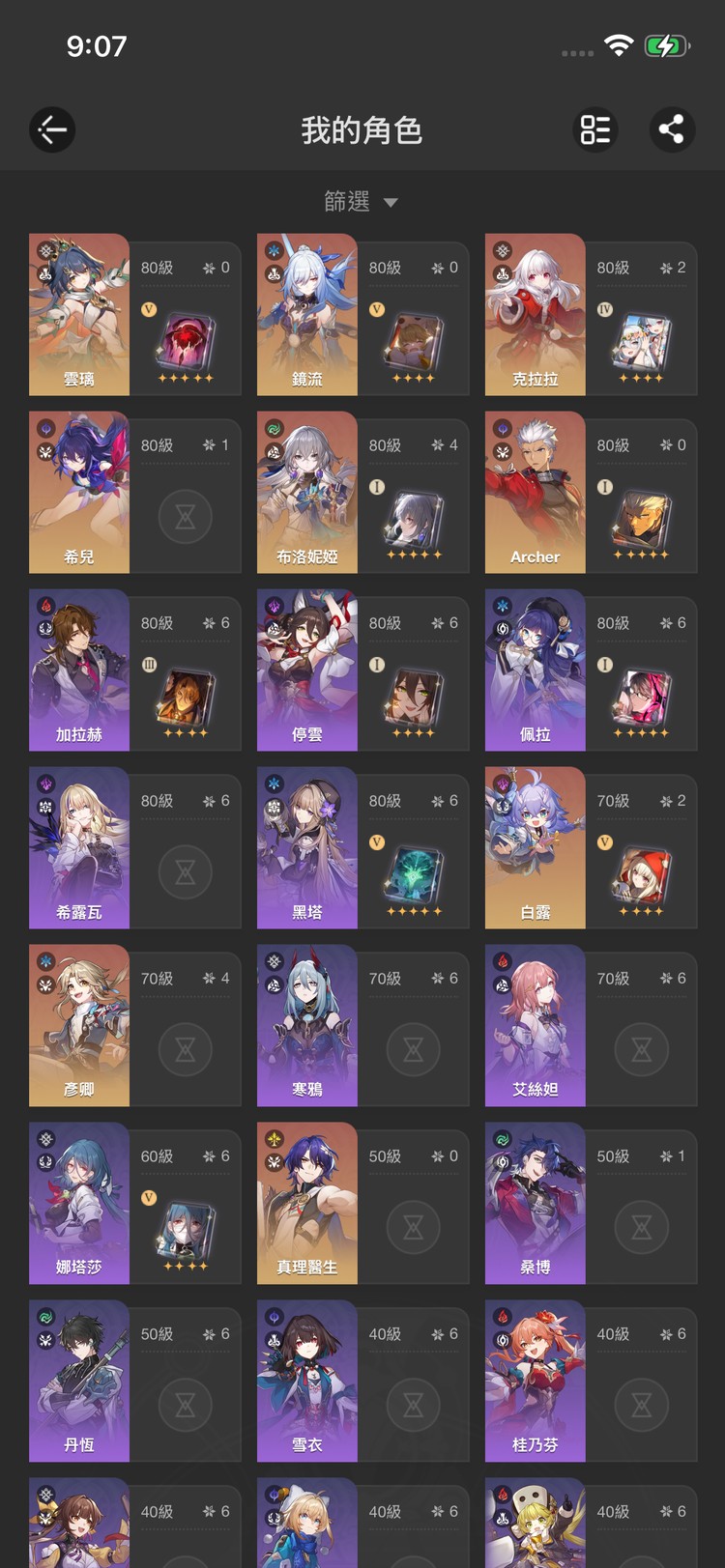Switch the list layout view icon

pyautogui.click(x=595, y=129)
